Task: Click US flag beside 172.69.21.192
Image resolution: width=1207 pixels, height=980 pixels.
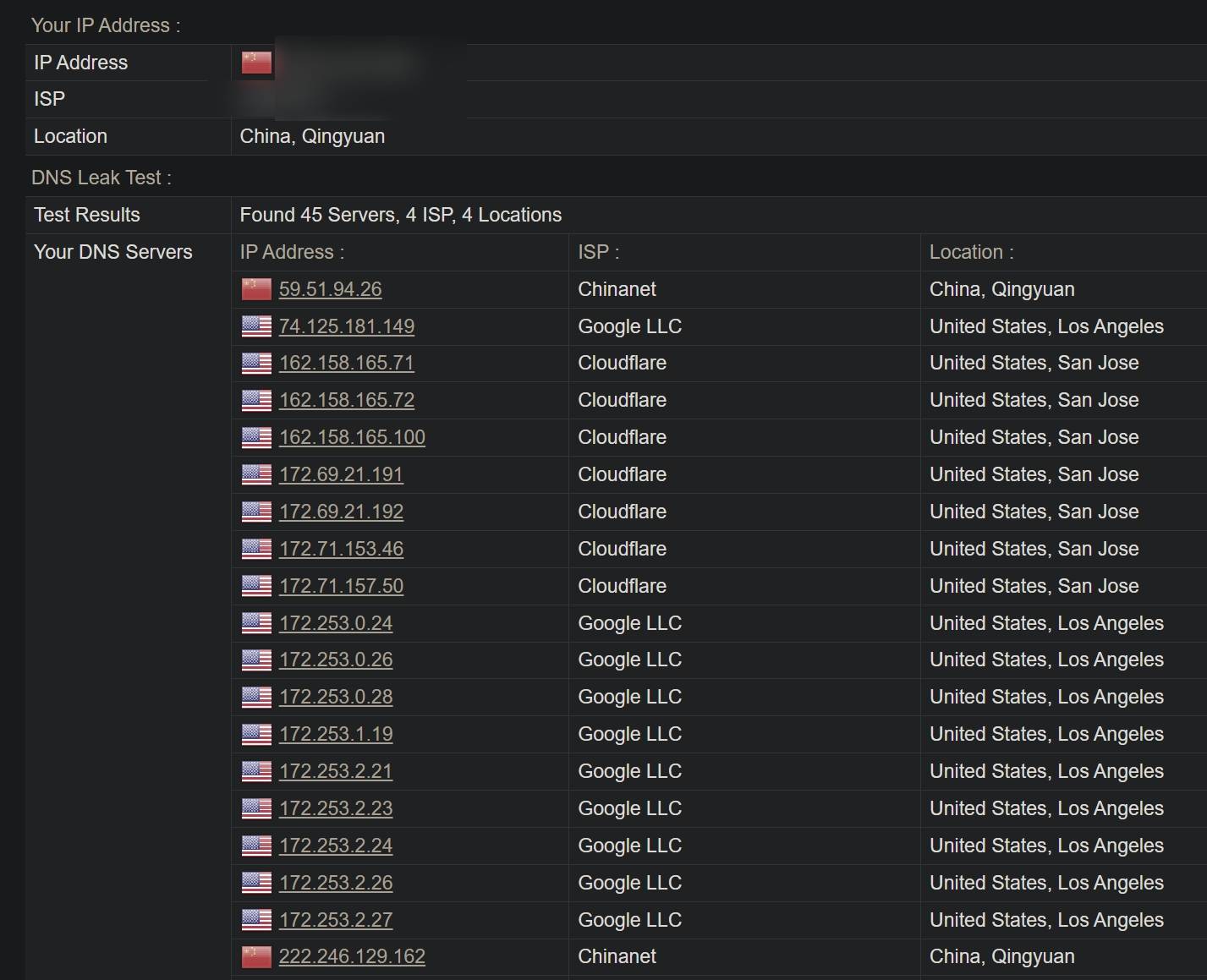Action: coord(256,512)
